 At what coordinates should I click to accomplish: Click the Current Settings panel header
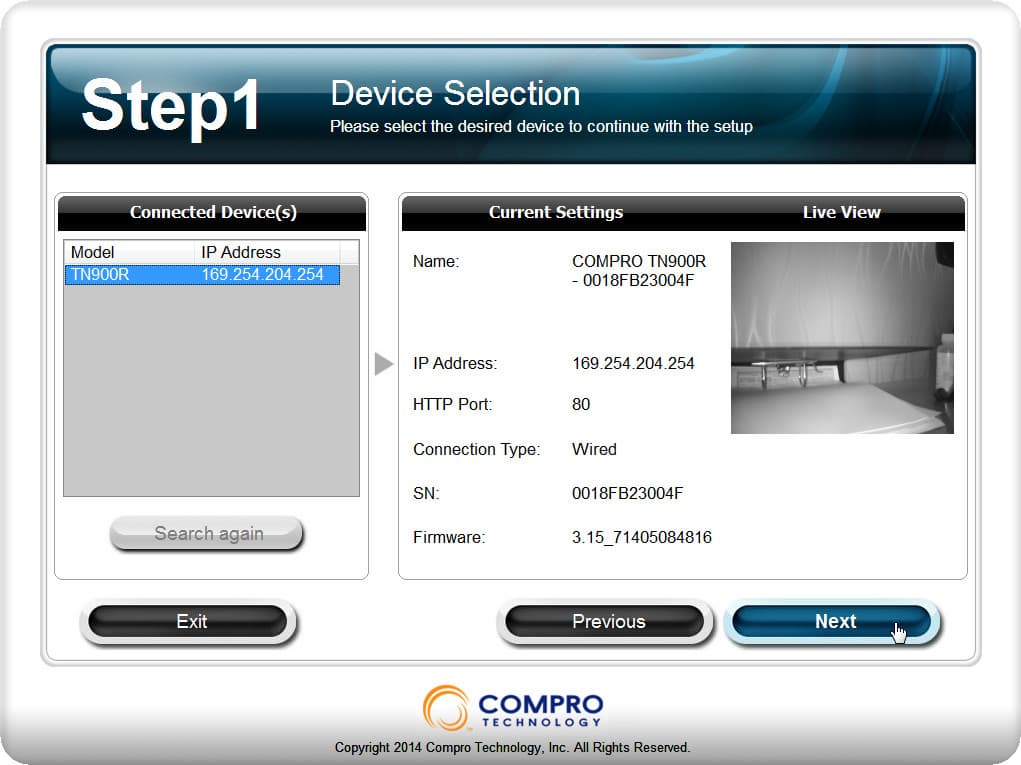point(555,212)
